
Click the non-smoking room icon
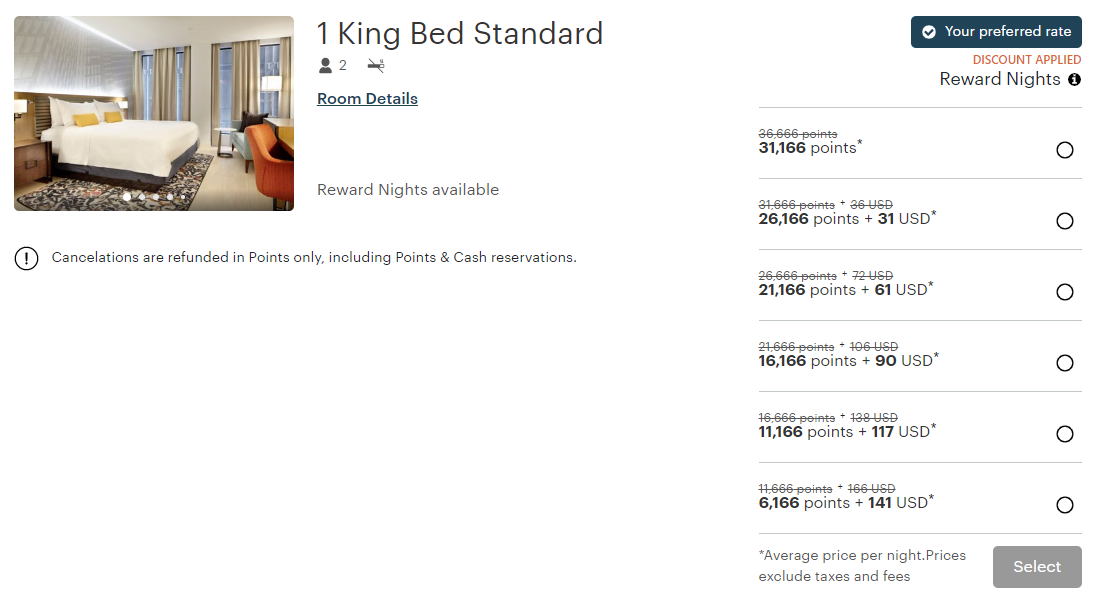click(376, 66)
